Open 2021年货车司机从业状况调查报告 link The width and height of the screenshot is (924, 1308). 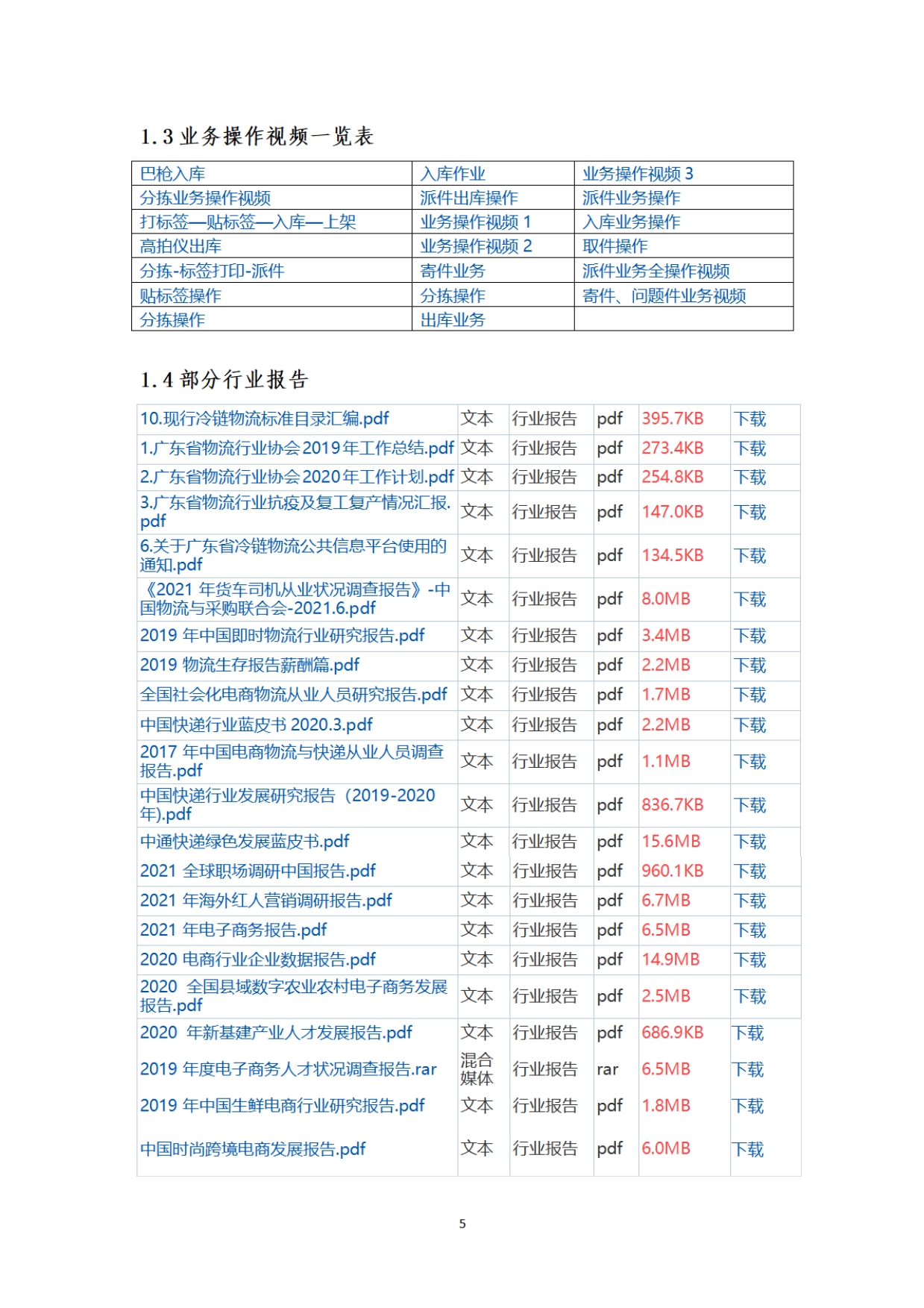[295, 598]
